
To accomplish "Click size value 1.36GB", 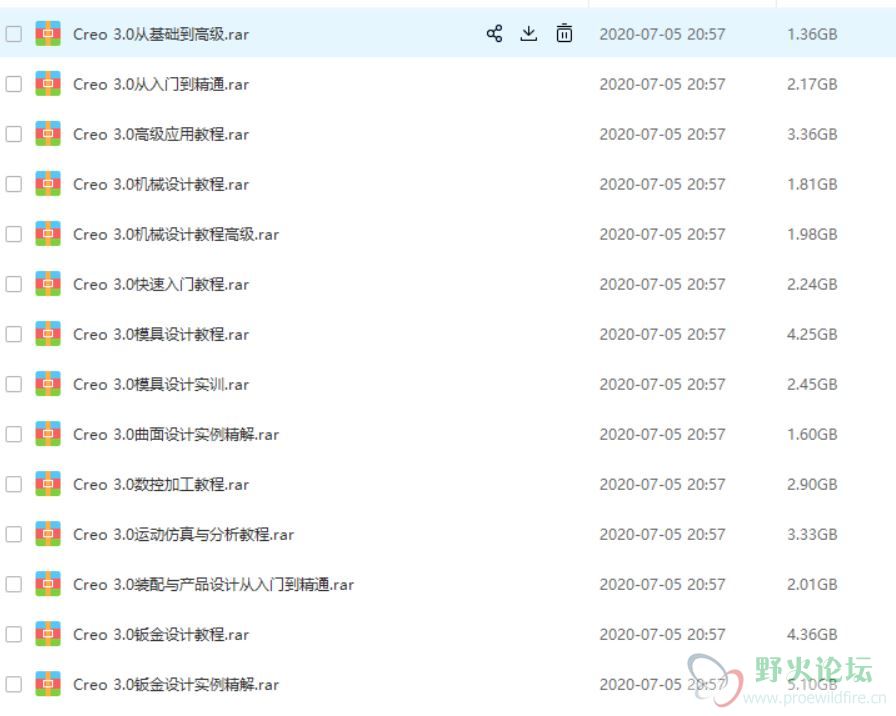I will click(812, 34).
